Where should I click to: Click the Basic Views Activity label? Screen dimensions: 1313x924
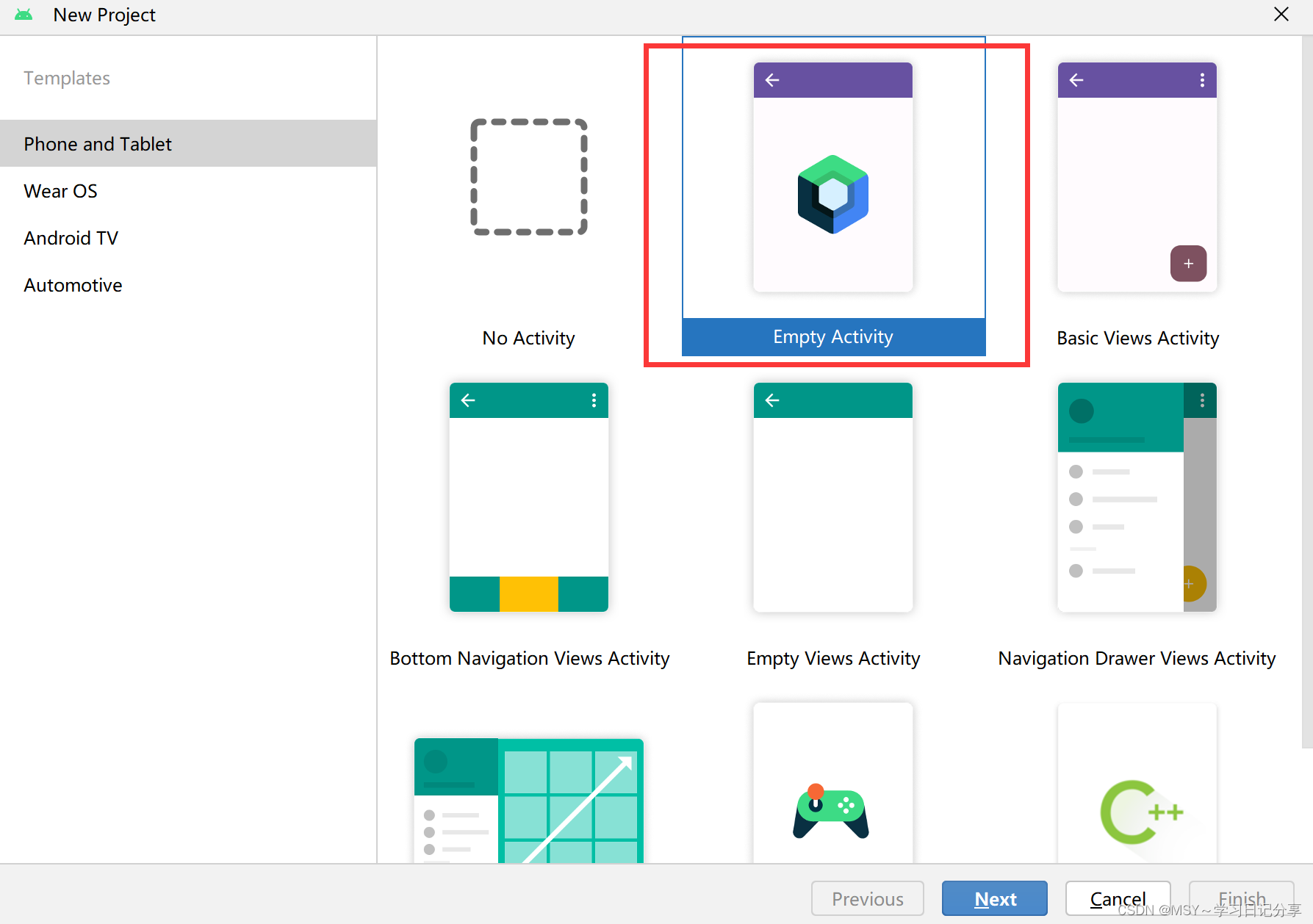(1137, 338)
